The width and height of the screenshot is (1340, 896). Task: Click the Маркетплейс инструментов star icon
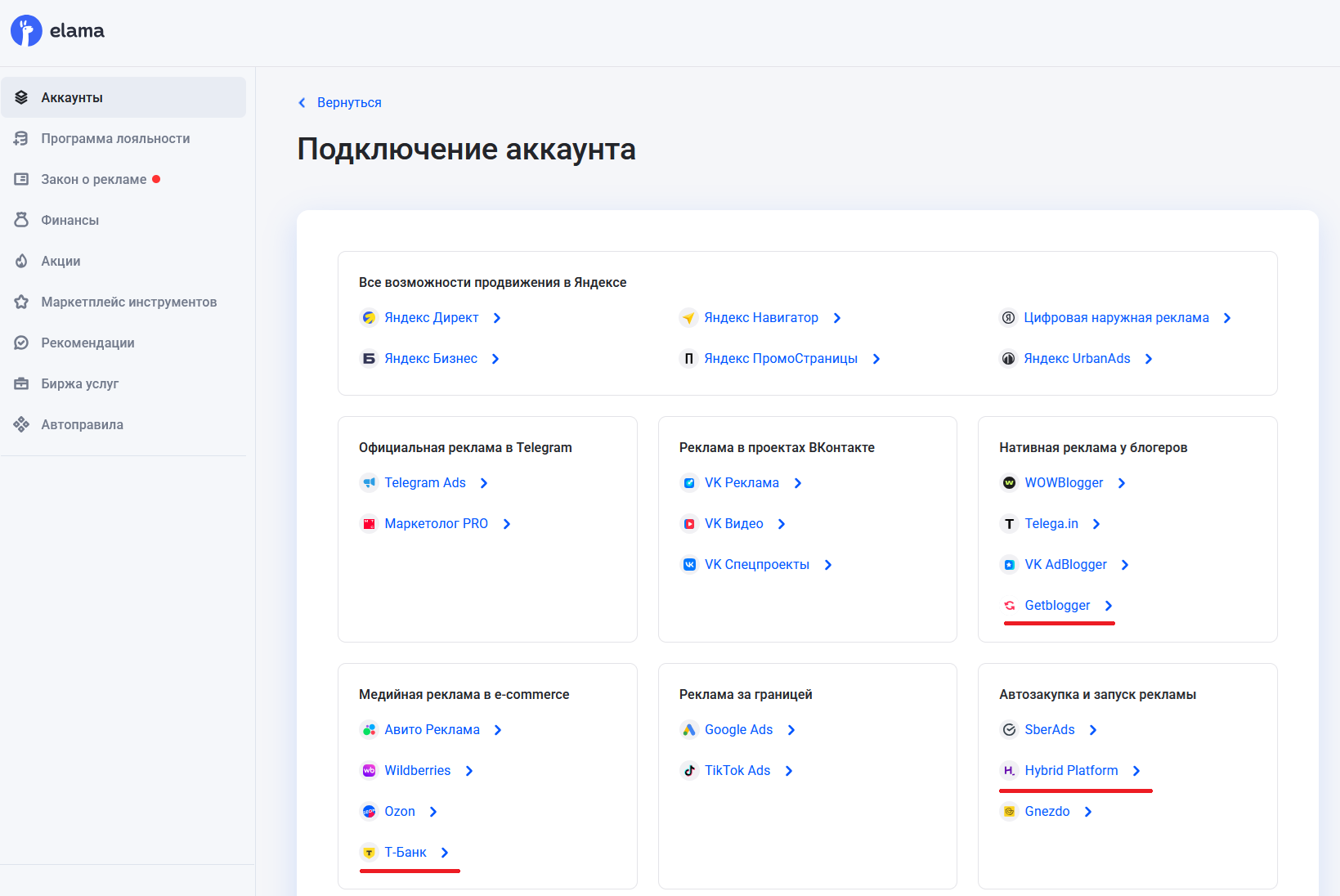coord(22,302)
